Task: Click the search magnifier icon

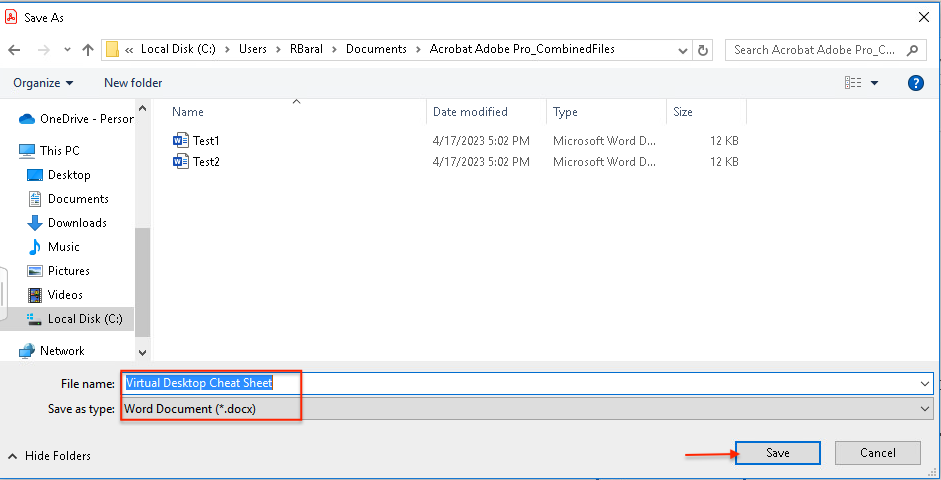Action: (x=914, y=50)
